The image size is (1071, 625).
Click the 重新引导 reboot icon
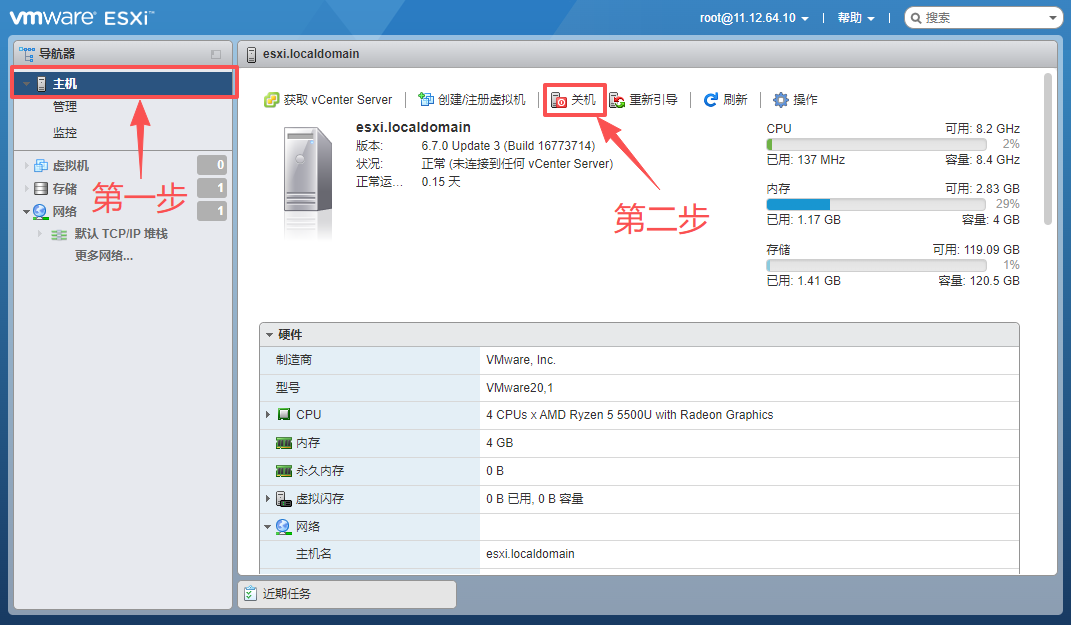(x=617, y=100)
